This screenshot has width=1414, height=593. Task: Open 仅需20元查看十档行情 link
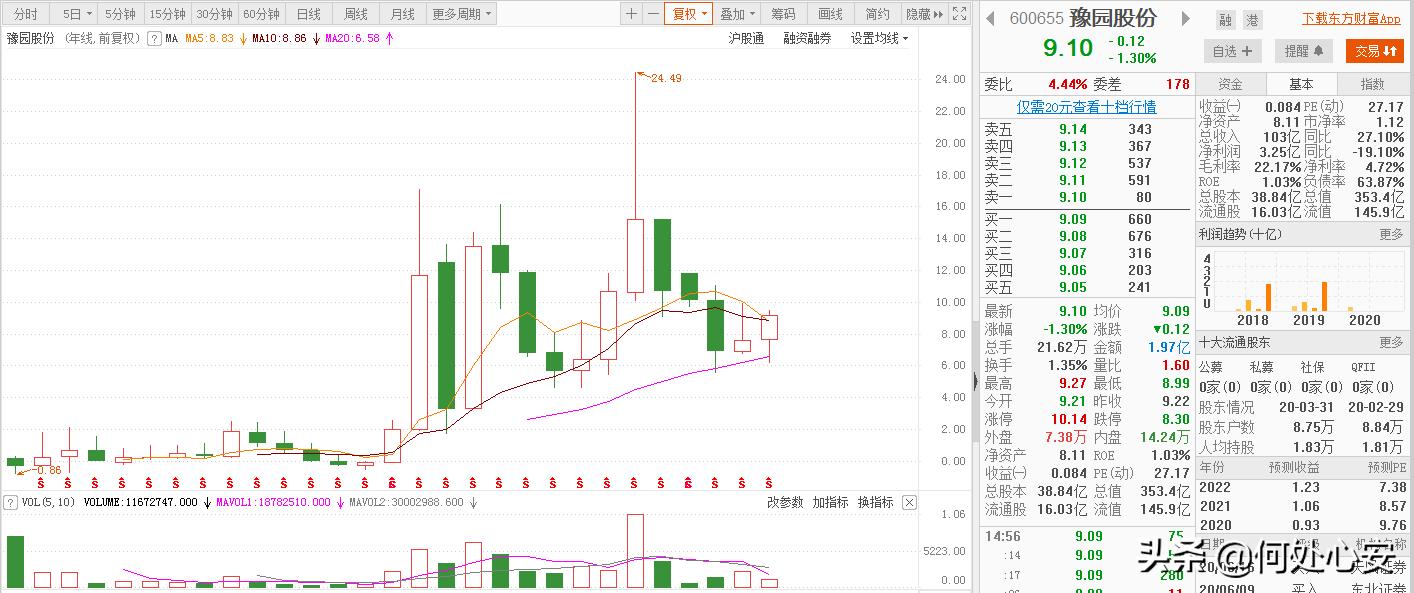1086,107
